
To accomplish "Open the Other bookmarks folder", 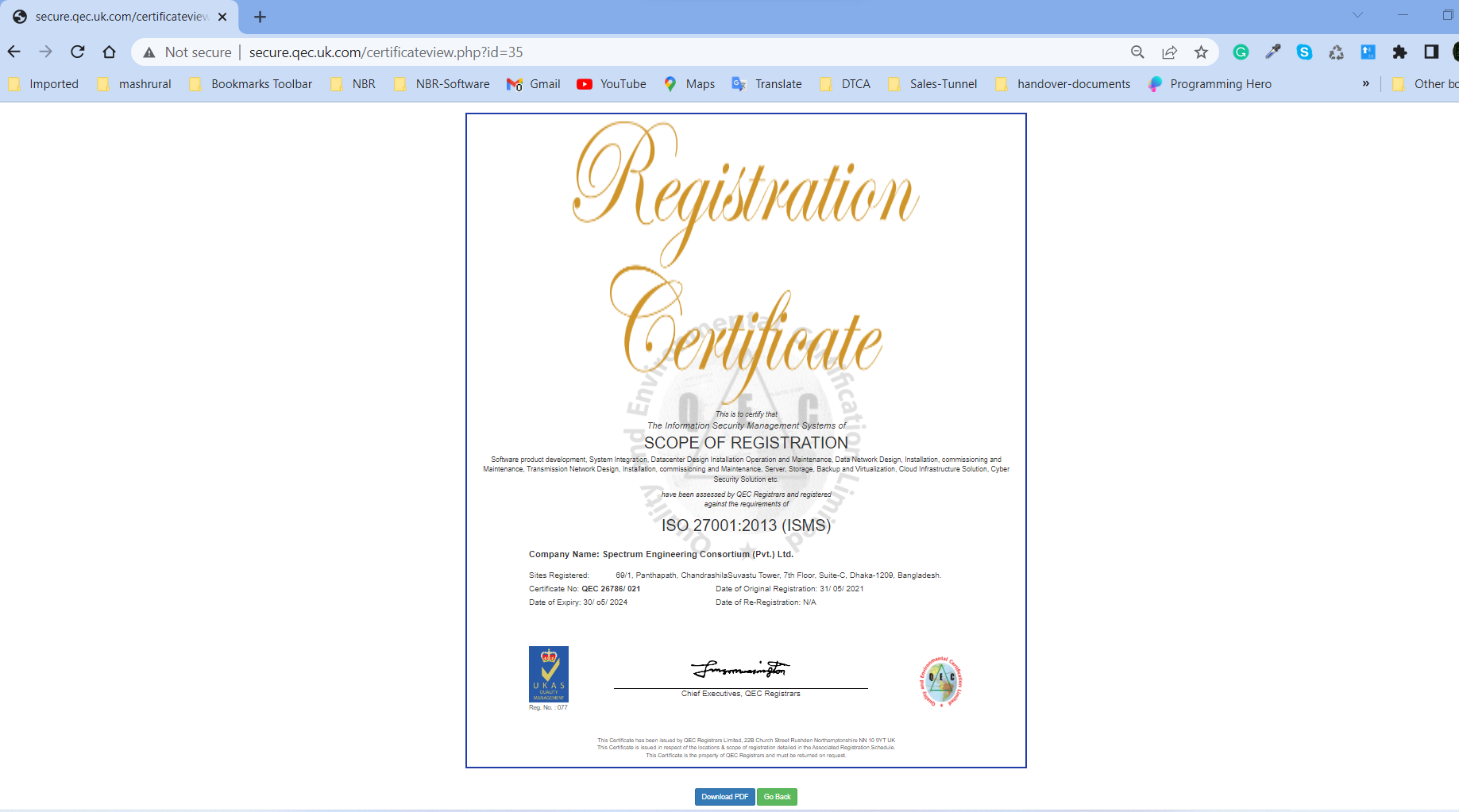I will pyautogui.click(x=1426, y=84).
